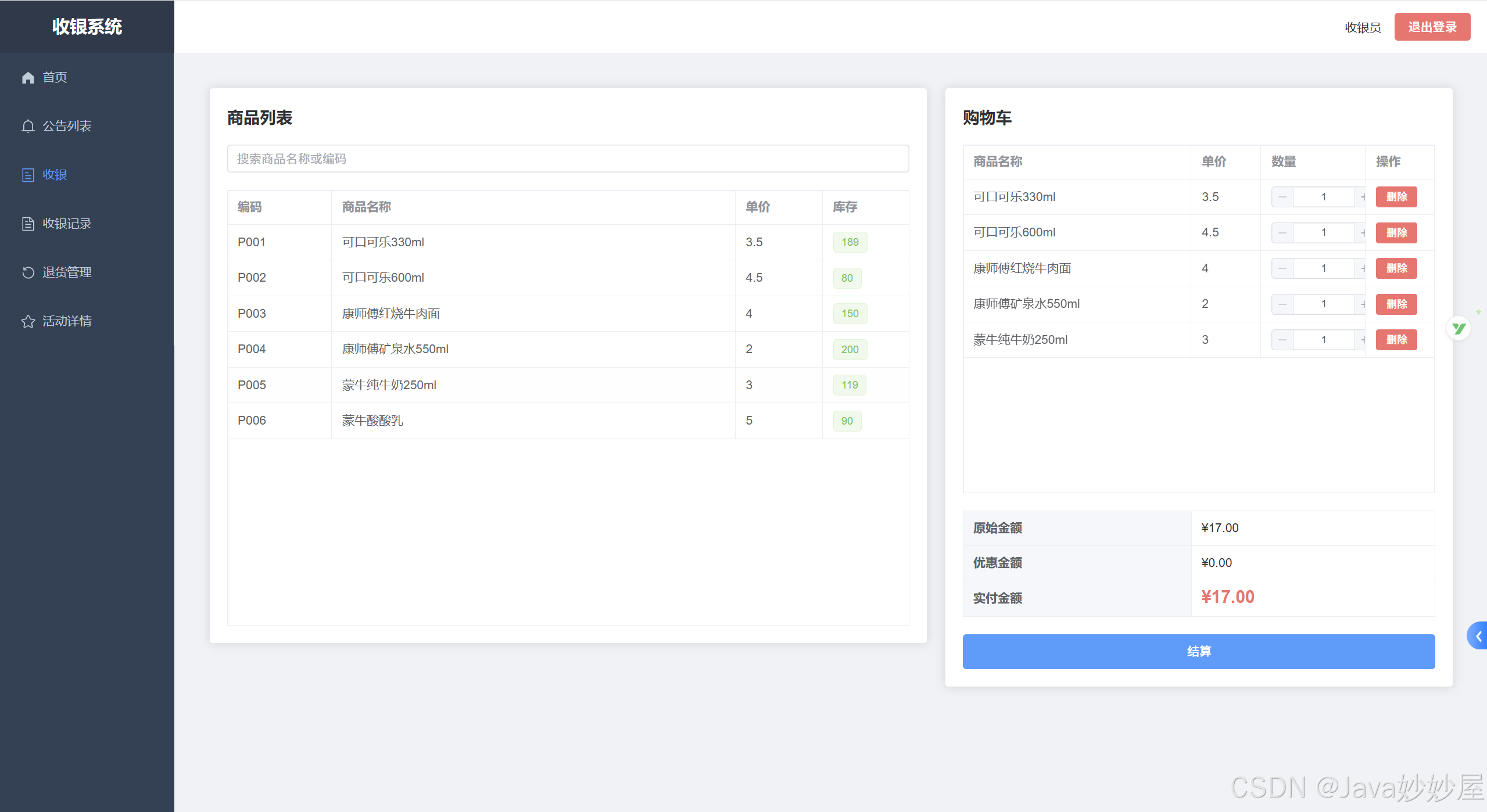Remove 康师傅矿泉水550ml from the cart

point(1396,304)
